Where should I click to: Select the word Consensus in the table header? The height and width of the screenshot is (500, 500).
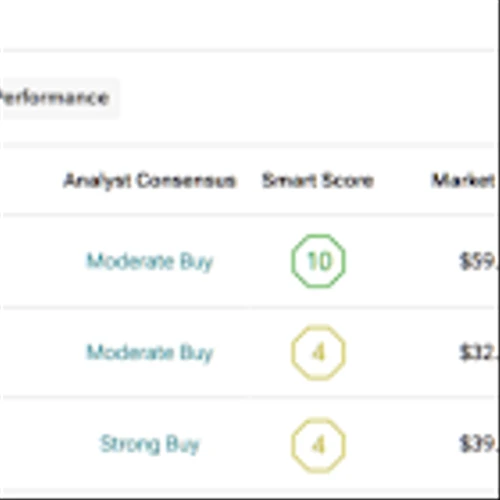pos(186,181)
